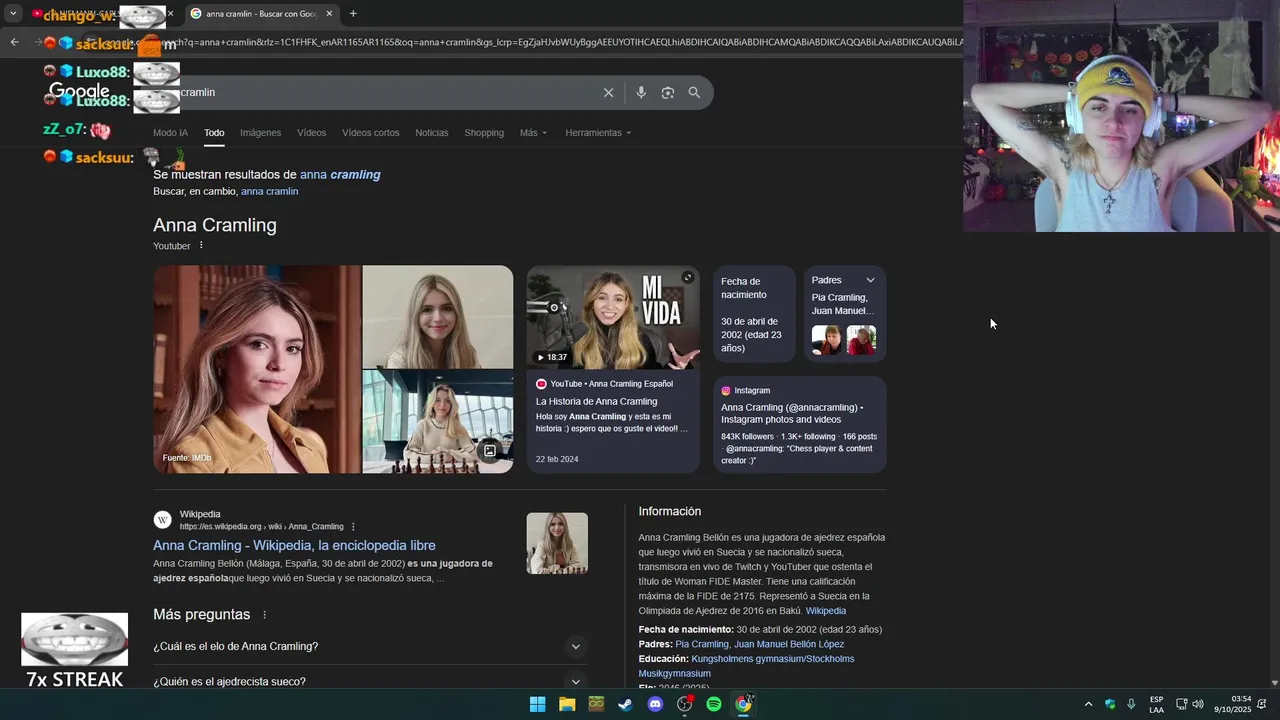Image resolution: width=1280 pixels, height=720 pixels.
Task: Go back to the previous page
Action: 14,42
